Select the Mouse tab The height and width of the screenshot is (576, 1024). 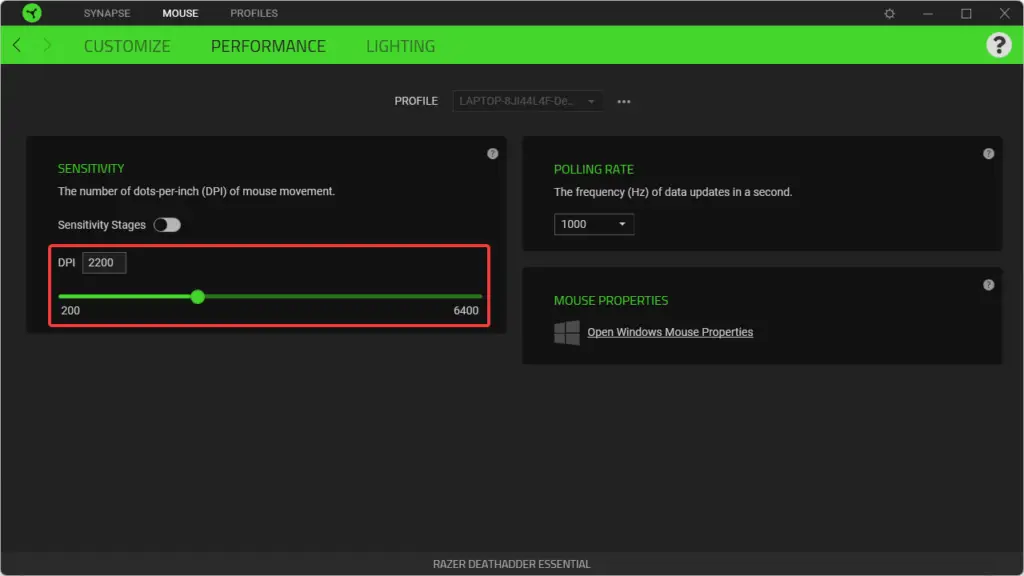(x=180, y=13)
